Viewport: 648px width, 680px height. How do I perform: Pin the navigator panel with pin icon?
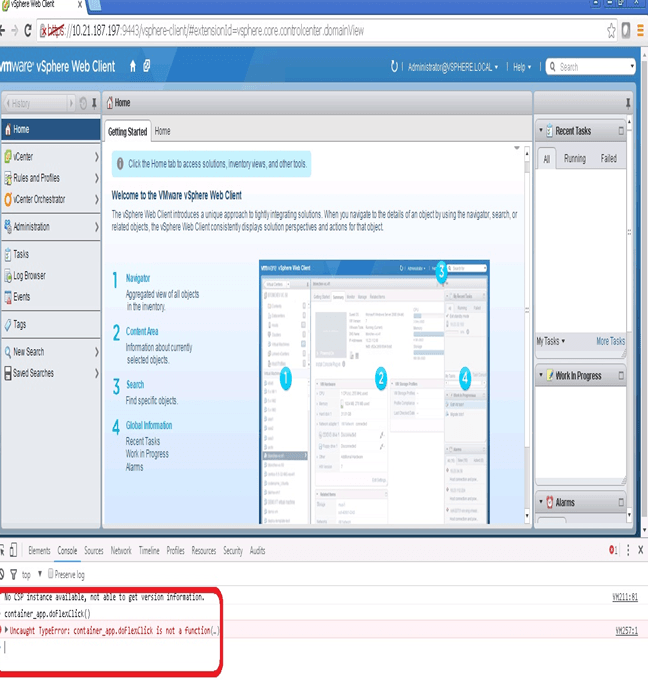click(94, 104)
